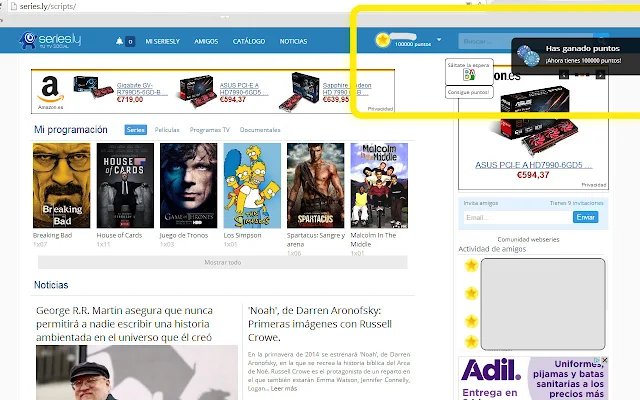Image resolution: width=640 pixels, height=400 pixels.
Task: Click the fourth star in friends activity
Action: pos(471,341)
